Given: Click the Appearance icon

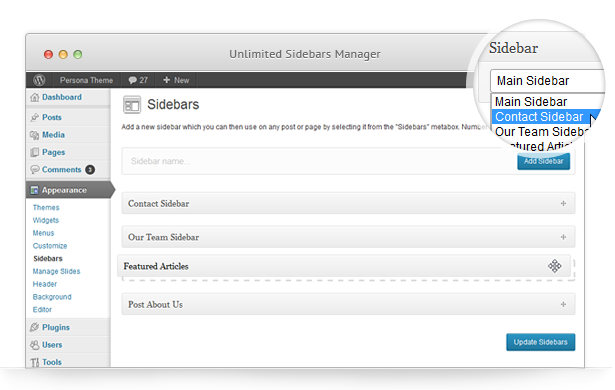Looking at the screenshot, I should tap(35, 190).
